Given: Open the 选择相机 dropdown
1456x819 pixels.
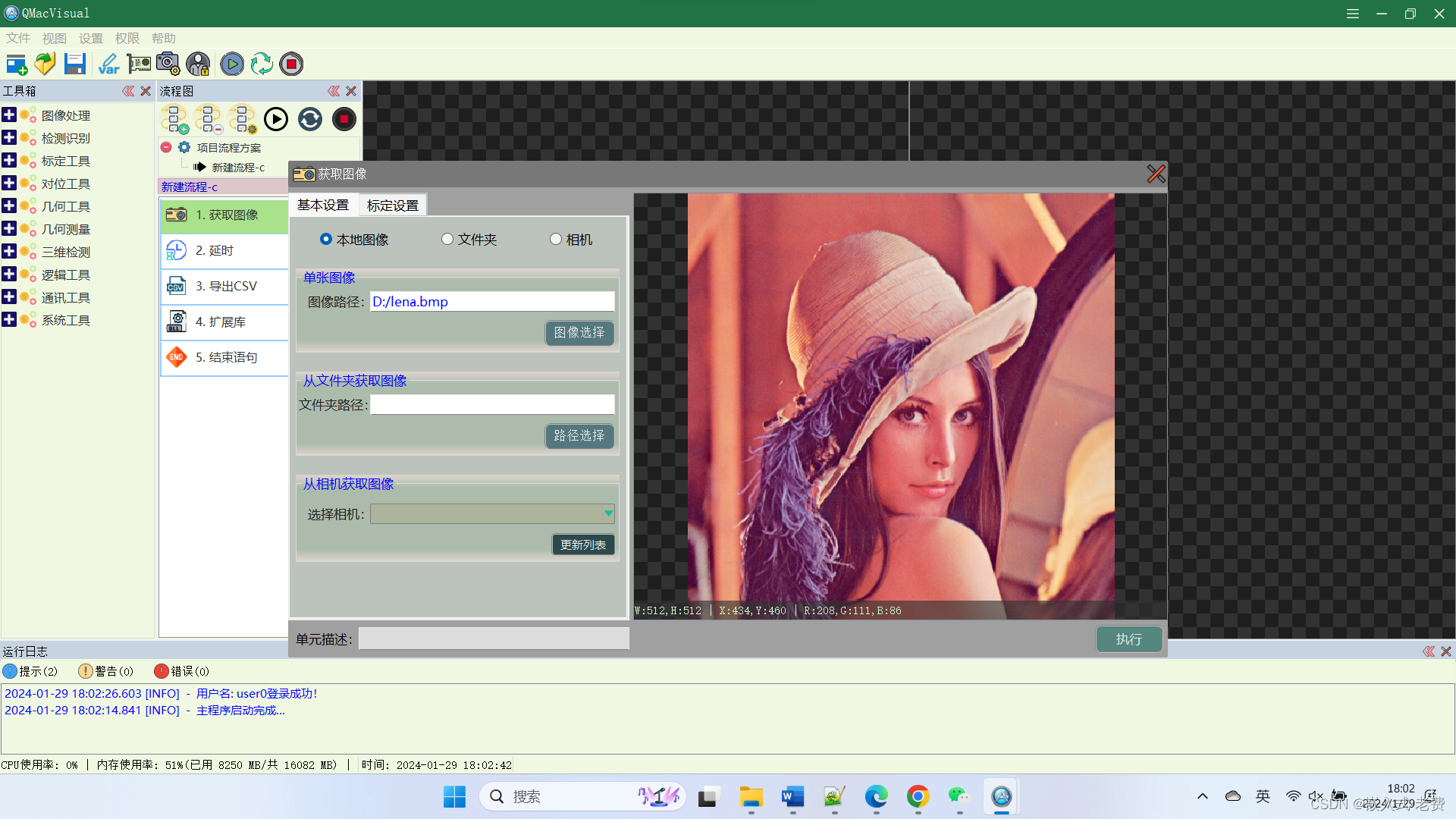Looking at the screenshot, I should click(x=492, y=514).
